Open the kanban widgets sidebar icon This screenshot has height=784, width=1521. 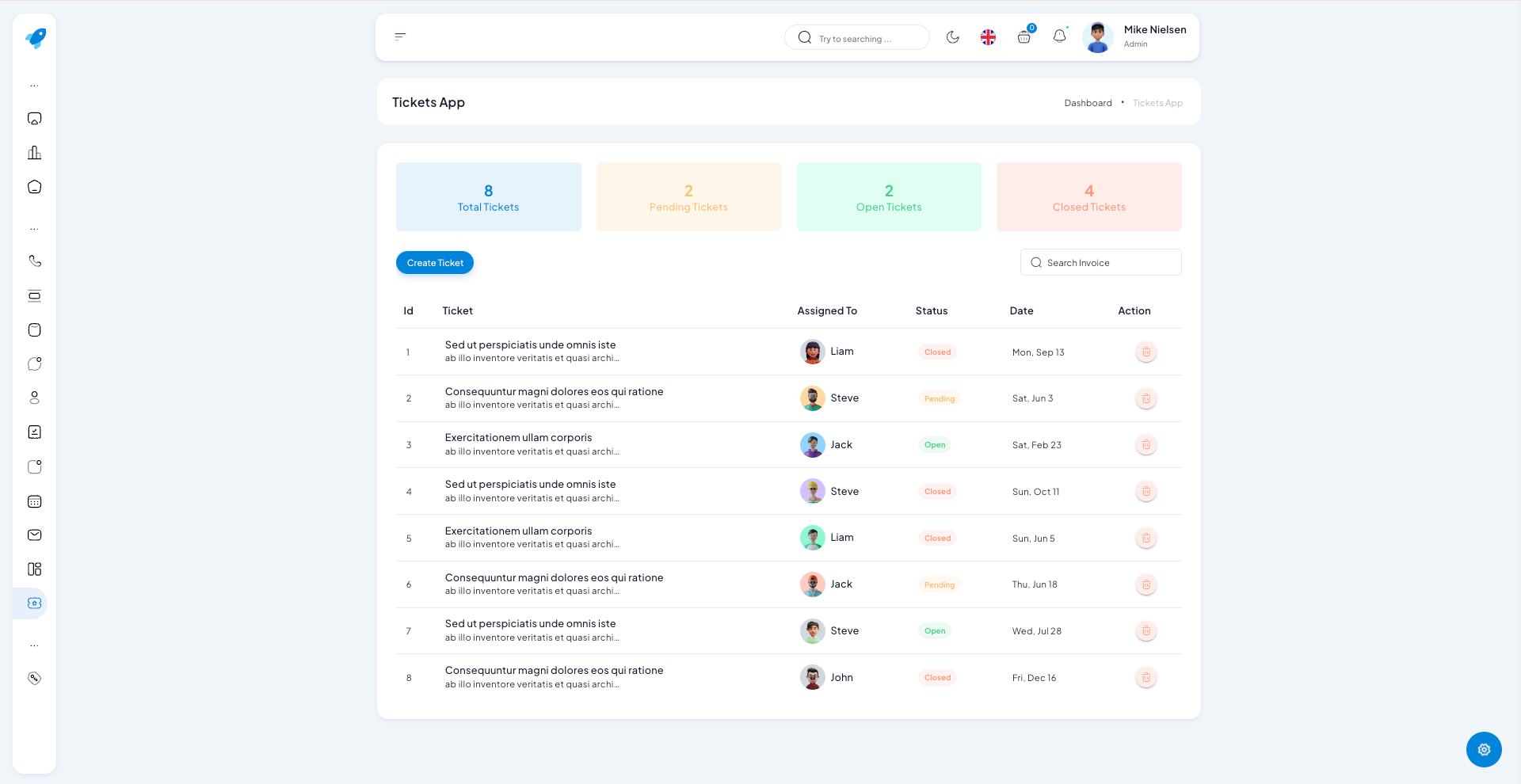(34, 569)
